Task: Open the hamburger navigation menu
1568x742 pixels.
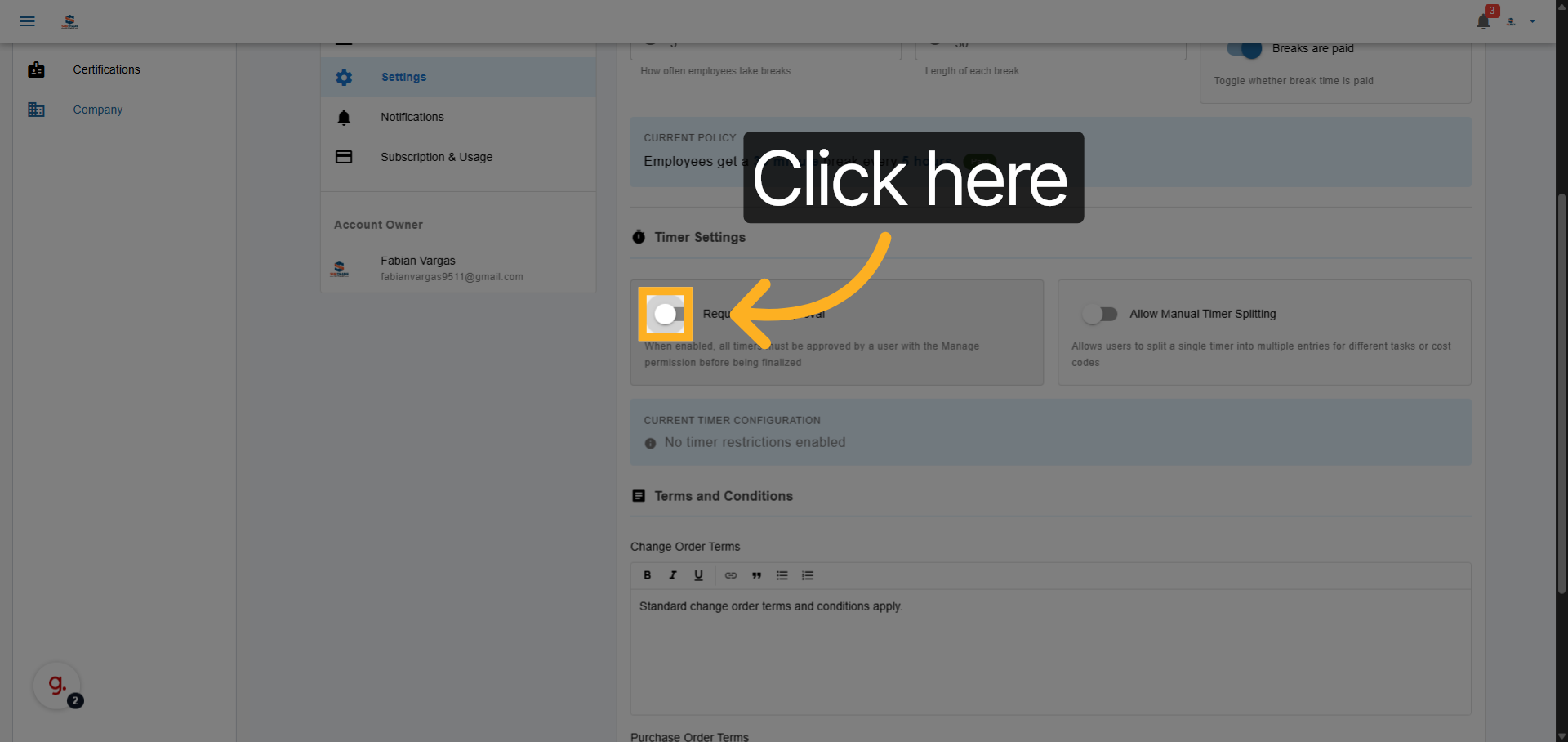Action: (27, 21)
